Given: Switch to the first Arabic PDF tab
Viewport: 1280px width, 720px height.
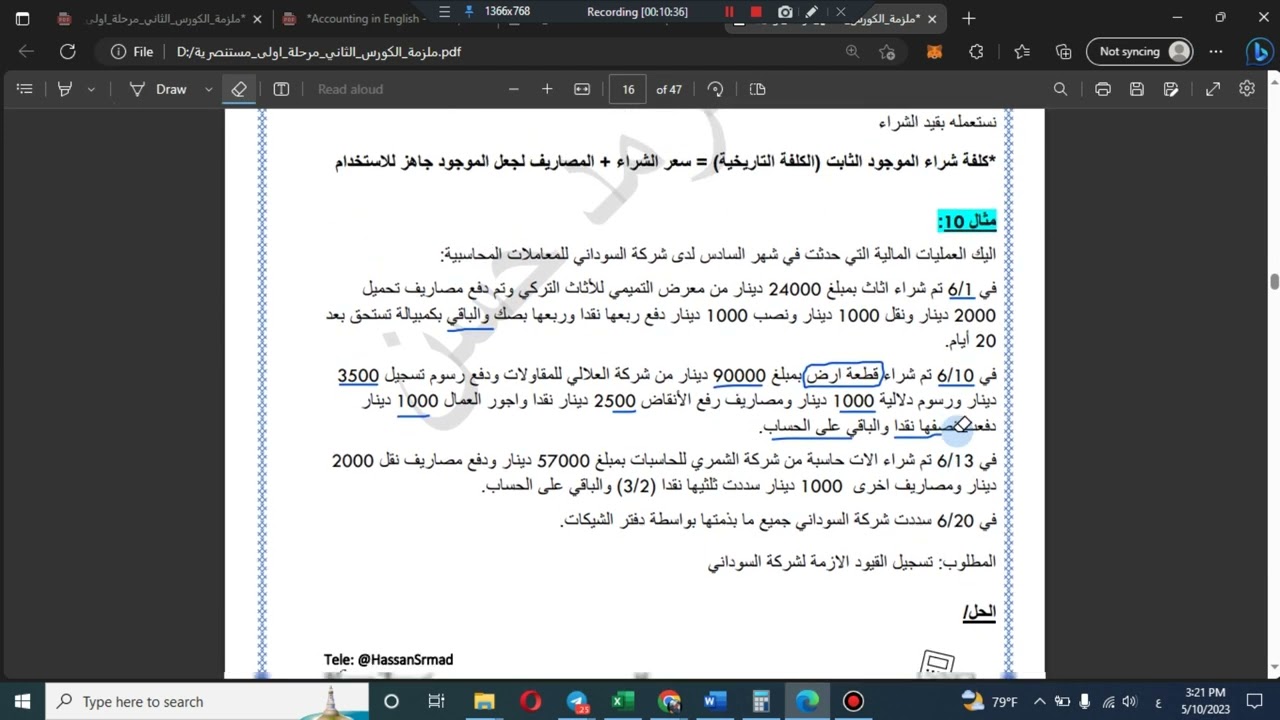Looking at the screenshot, I should point(160,18).
